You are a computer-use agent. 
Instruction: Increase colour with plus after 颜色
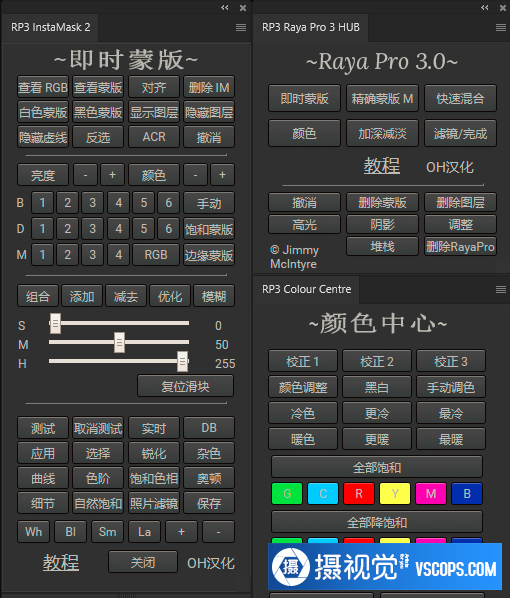(222, 175)
